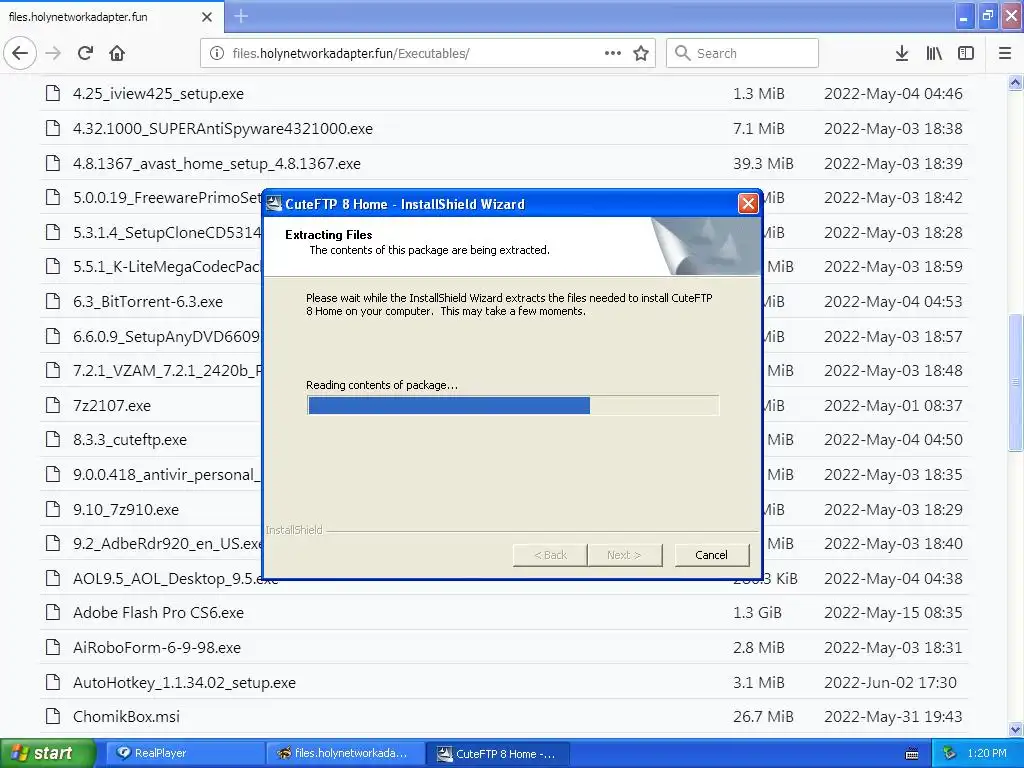Click file icon beside 4.25_iview425_setup.exe
This screenshot has width=1024, height=768.
click(x=53, y=93)
